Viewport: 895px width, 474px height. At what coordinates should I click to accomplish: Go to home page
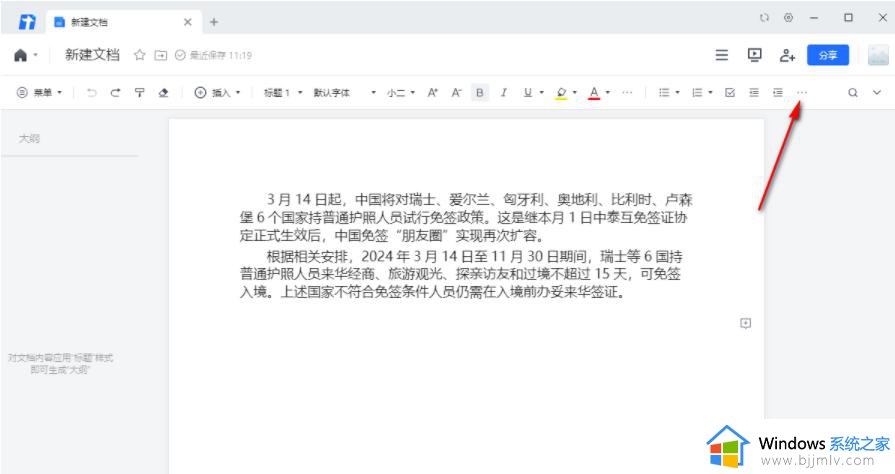point(21,55)
